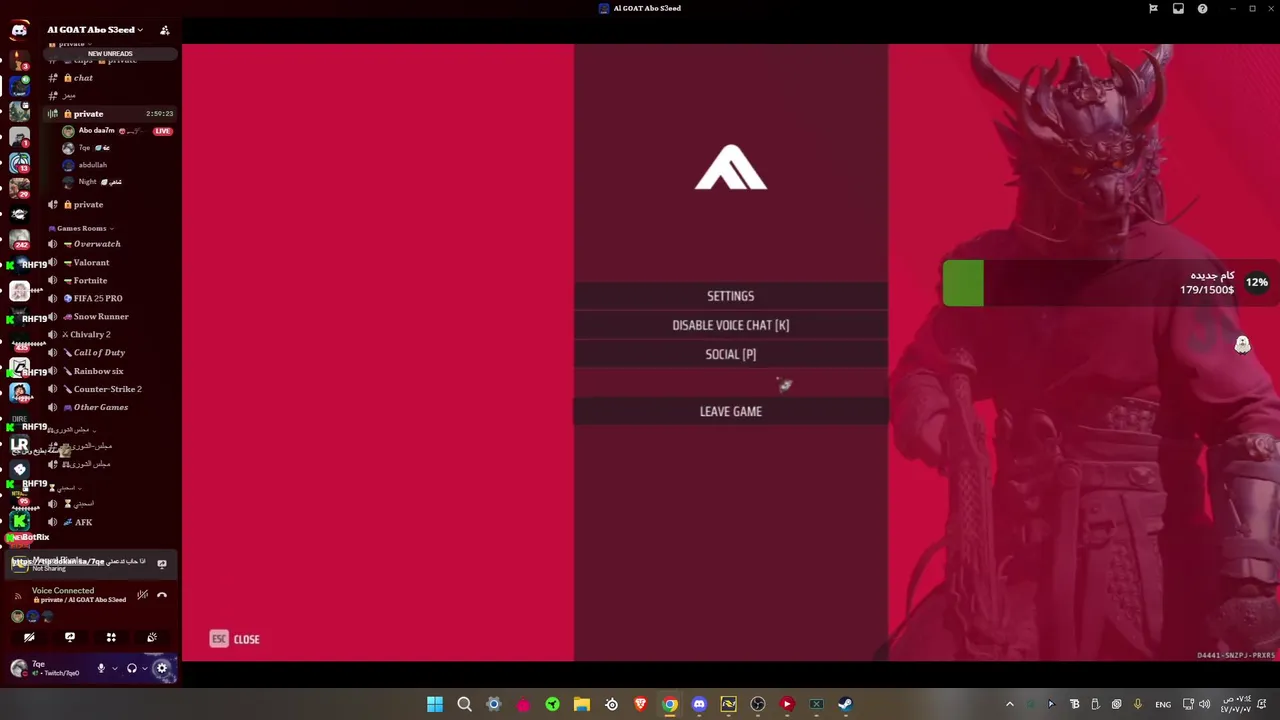Select the active private voice channel
This screenshot has height=720, width=1280.
[110, 113]
